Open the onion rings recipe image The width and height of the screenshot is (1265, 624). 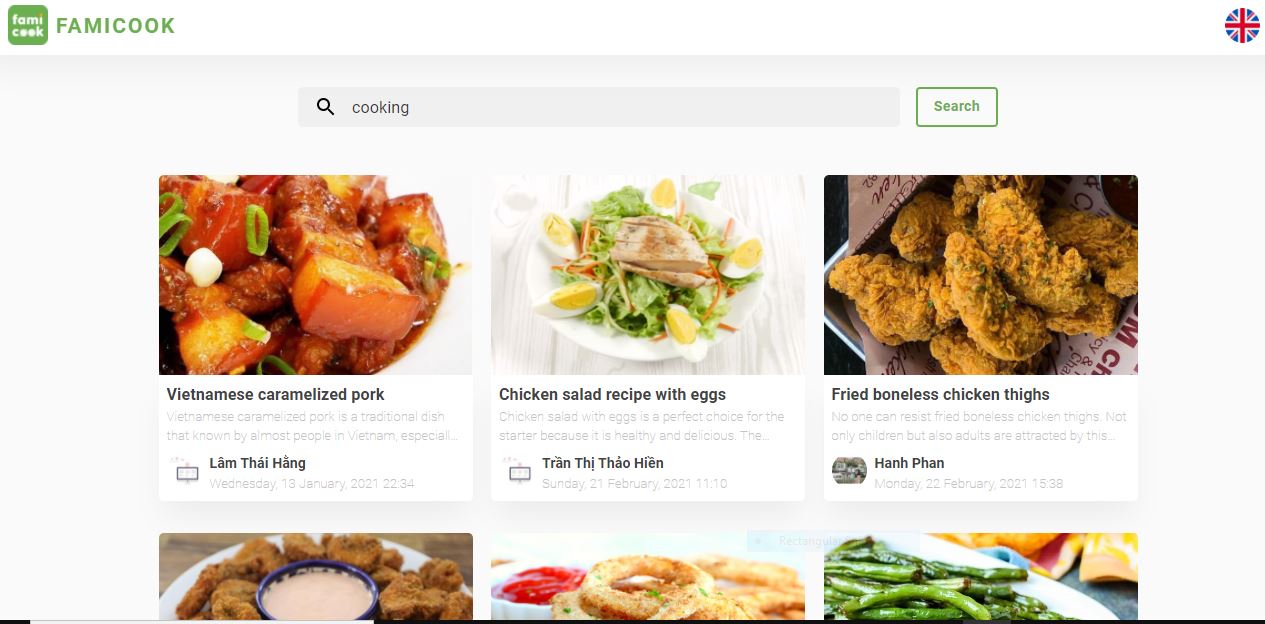[x=647, y=576]
